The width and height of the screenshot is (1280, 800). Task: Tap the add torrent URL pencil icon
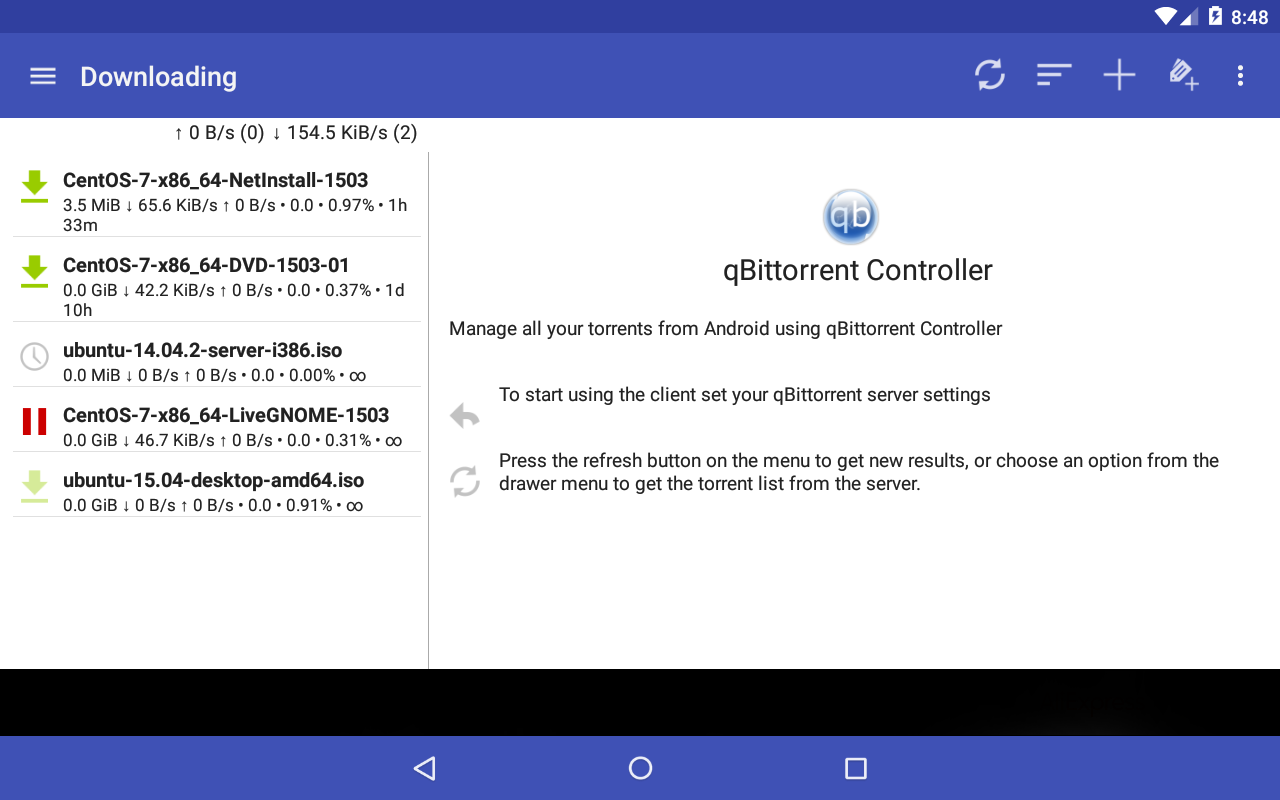tap(1183, 75)
